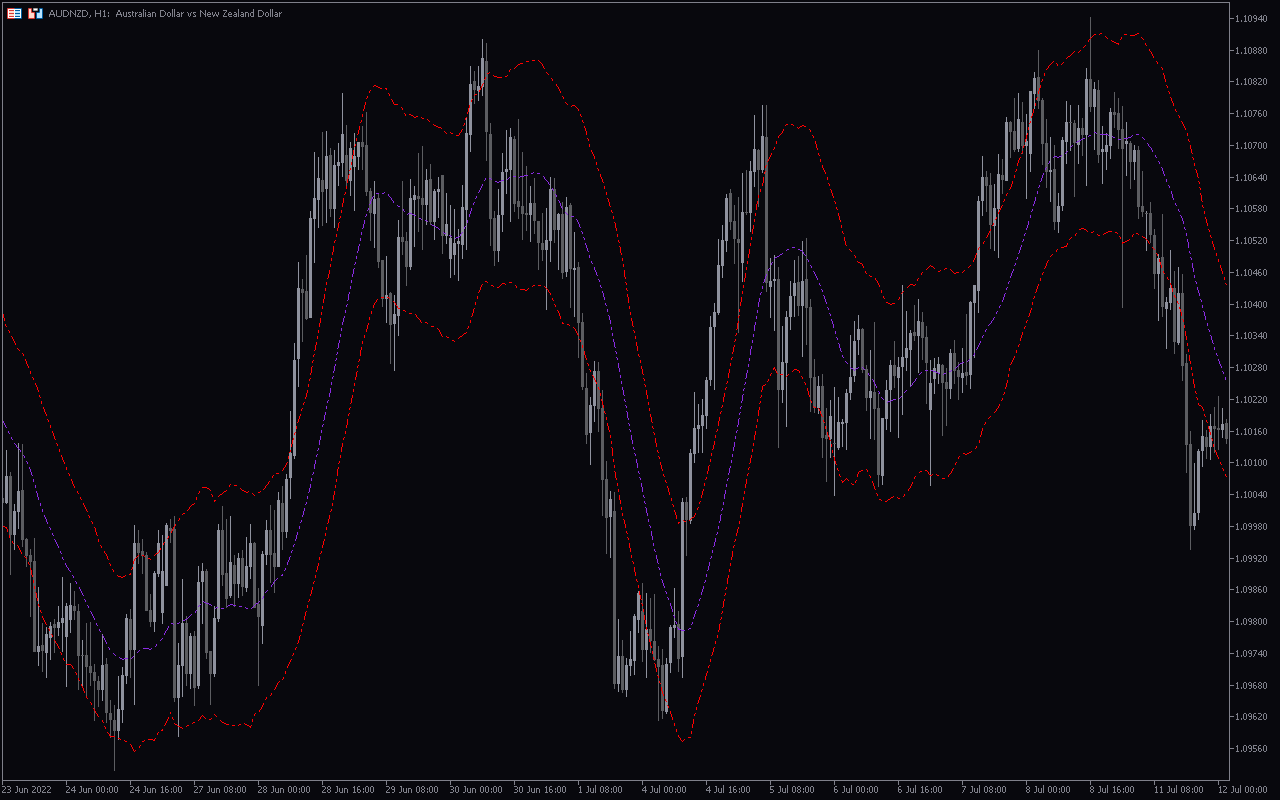1280x800 pixels.
Task: Click the 1.09740 price label
Action: click(1252, 654)
